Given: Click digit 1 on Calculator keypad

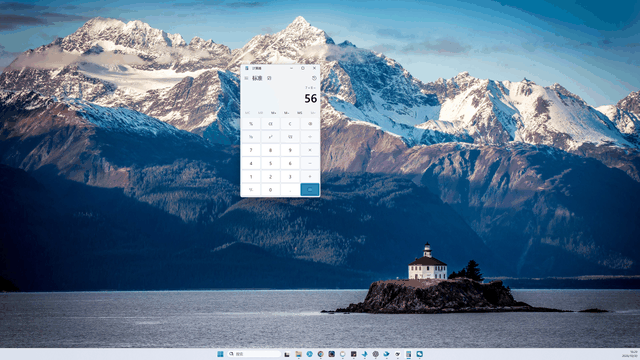Looking at the screenshot, I should point(251,176).
